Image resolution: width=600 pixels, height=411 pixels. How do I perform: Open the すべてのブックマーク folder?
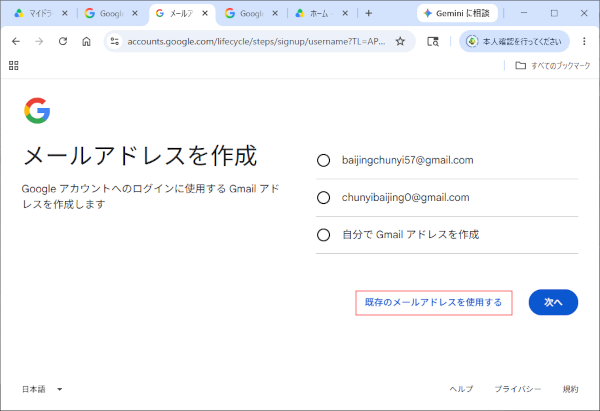click(x=553, y=66)
